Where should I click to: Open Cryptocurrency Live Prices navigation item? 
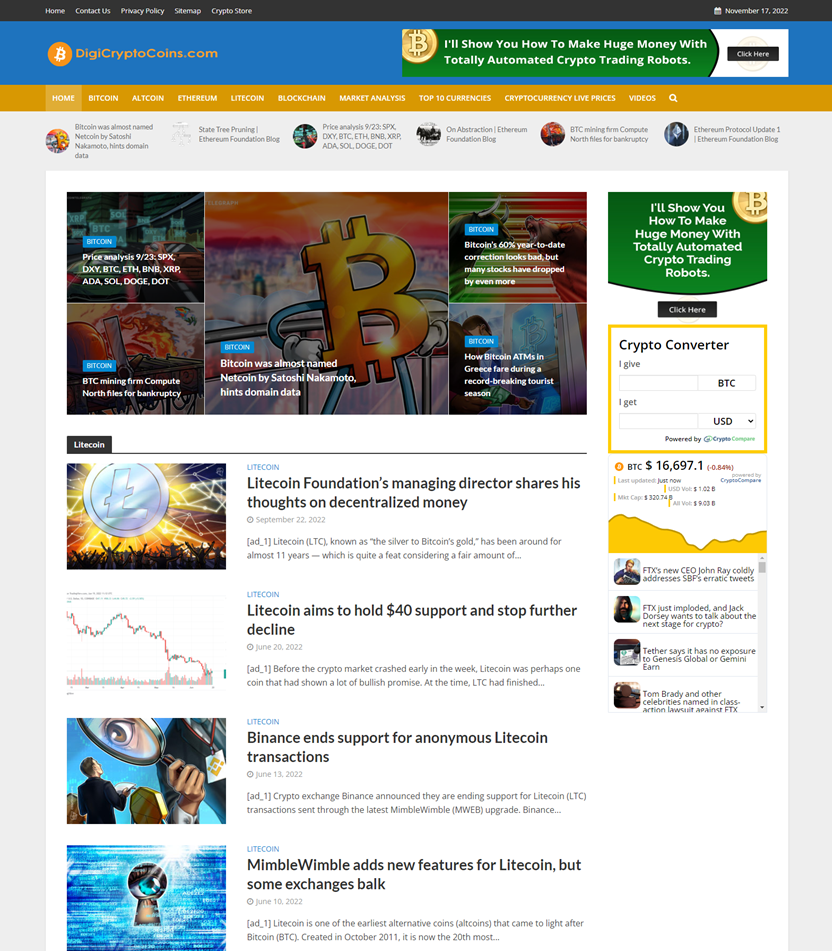560,98
